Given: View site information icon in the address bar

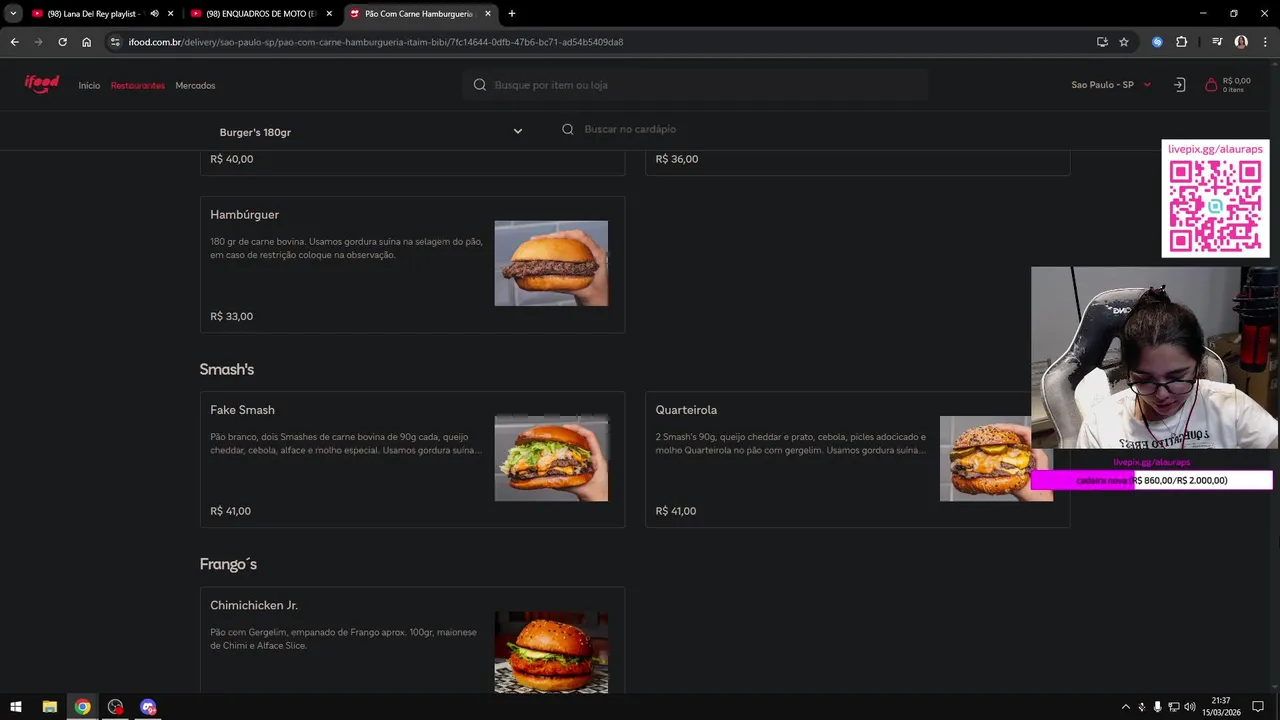Looking at the screenshot, I should 115,42.
